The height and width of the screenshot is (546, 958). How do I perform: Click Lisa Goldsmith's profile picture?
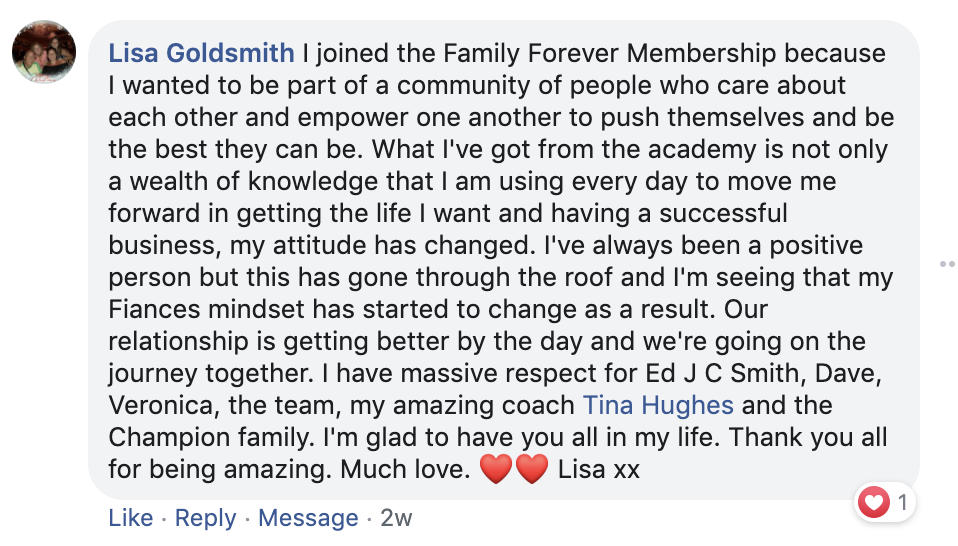pos(44,51)
